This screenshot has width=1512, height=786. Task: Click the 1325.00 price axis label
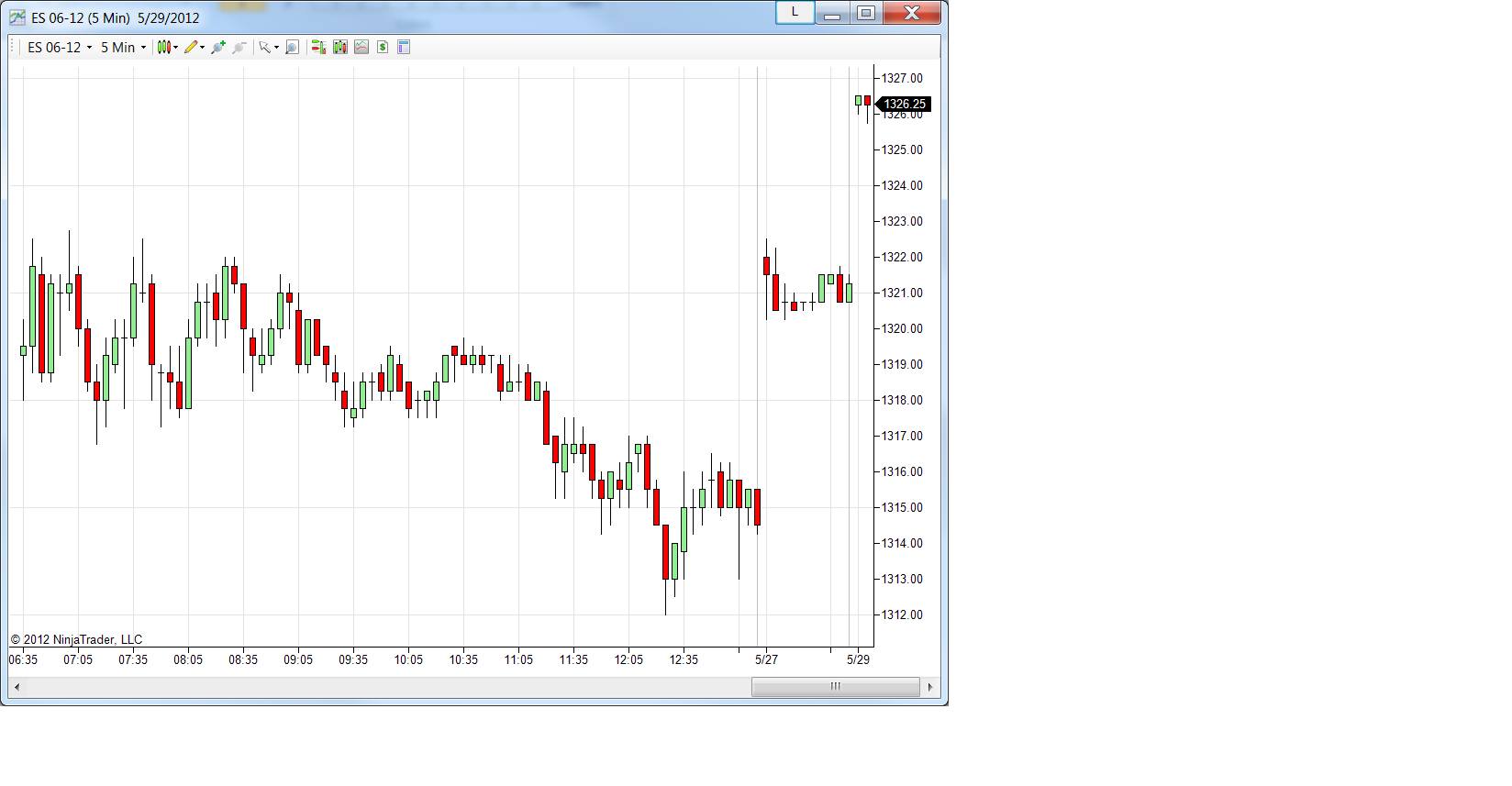coord(902,150)
